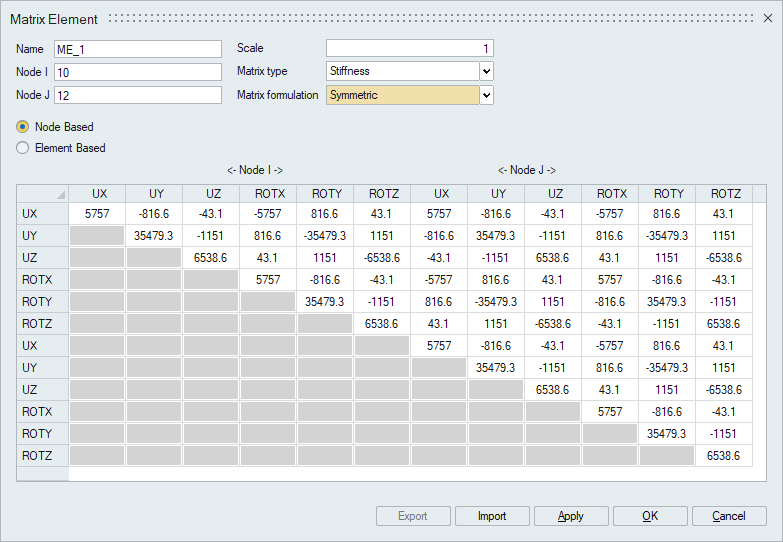Select the first UY row header
783x542 pixels.
[43, 236]
